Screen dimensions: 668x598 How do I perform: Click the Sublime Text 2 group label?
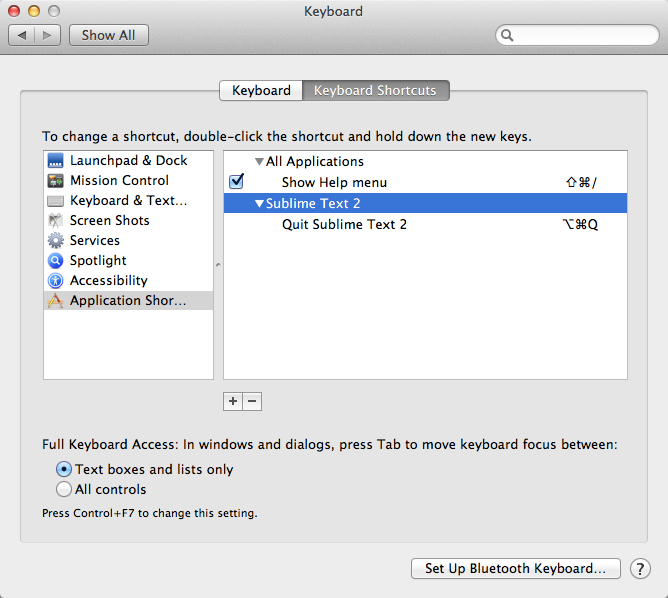point(313,204)
